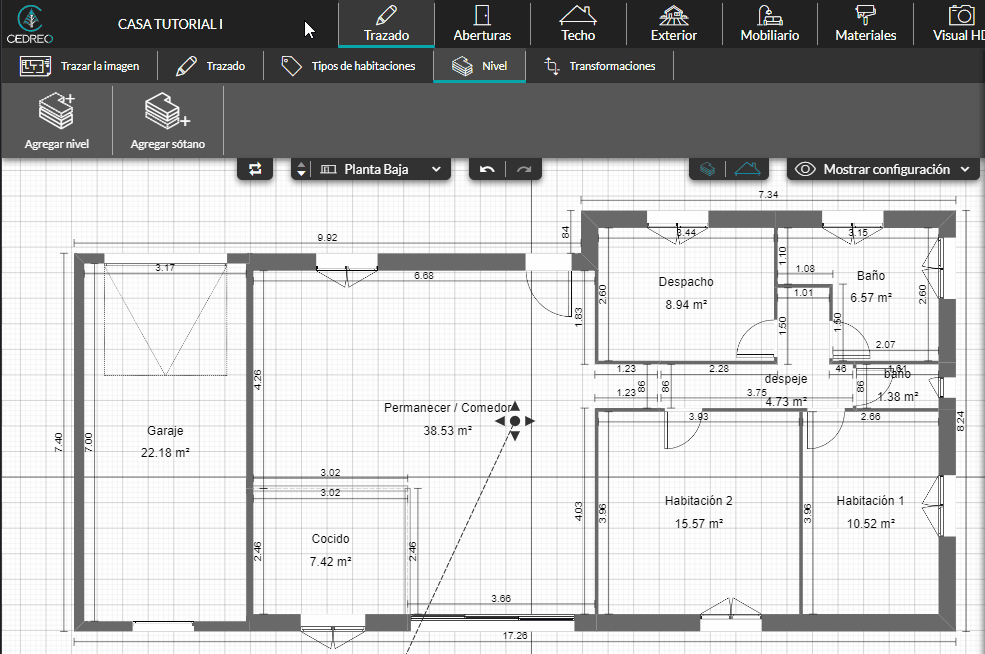Select the Permanecer / Comedor room label
This screenshot has height=654, width=985.
pyautogui.click(x=447, y=408)
